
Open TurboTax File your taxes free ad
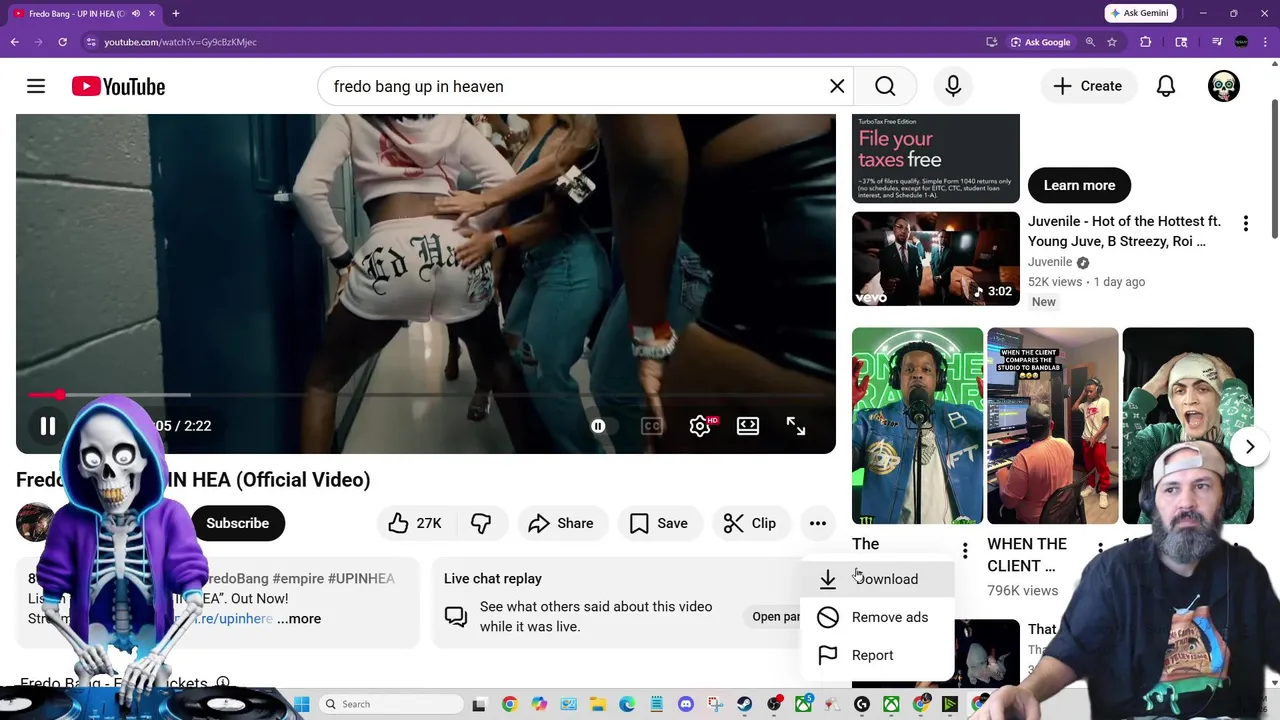pos(936,158)
